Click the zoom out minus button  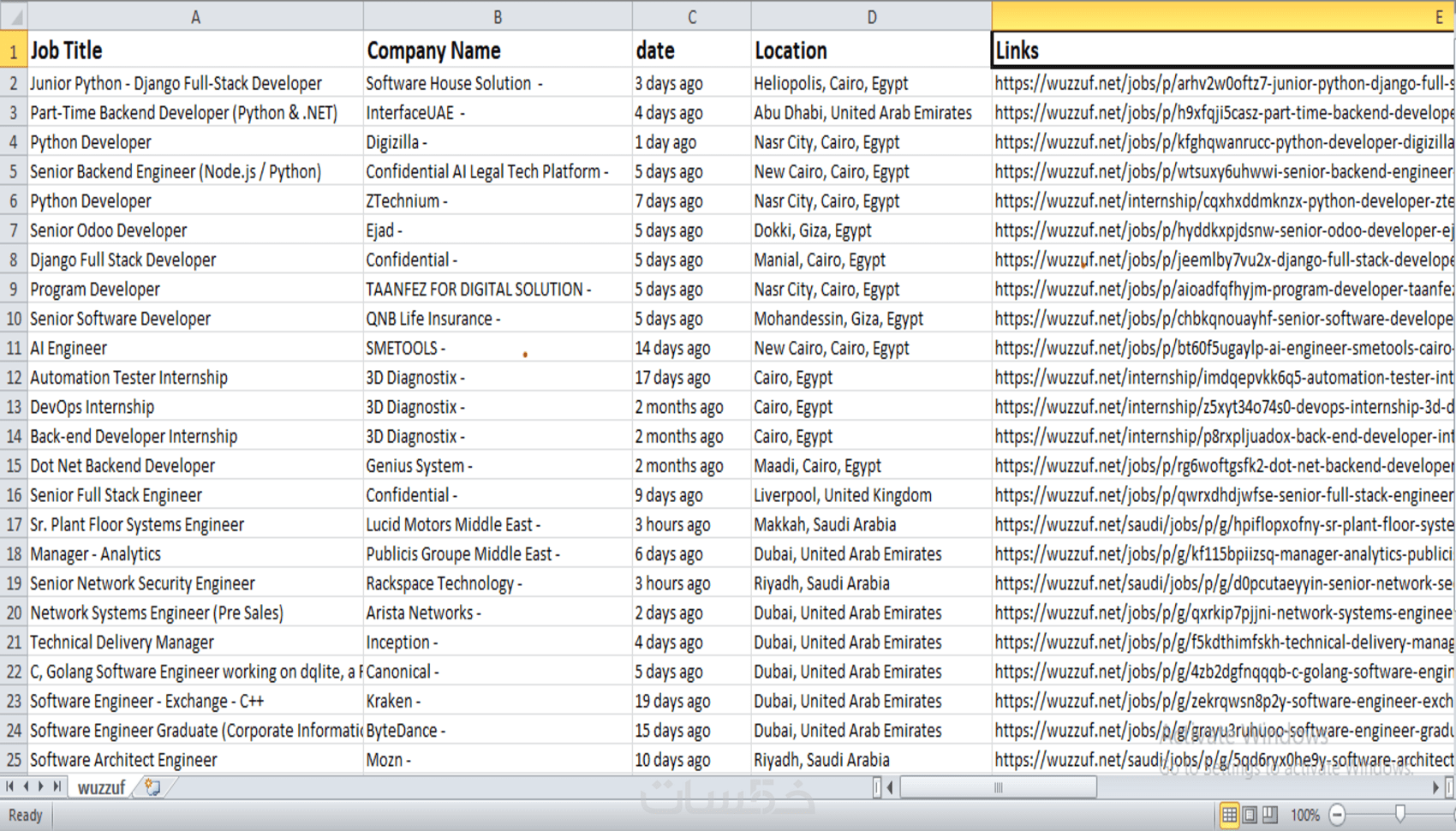(x=1337, y=815)
